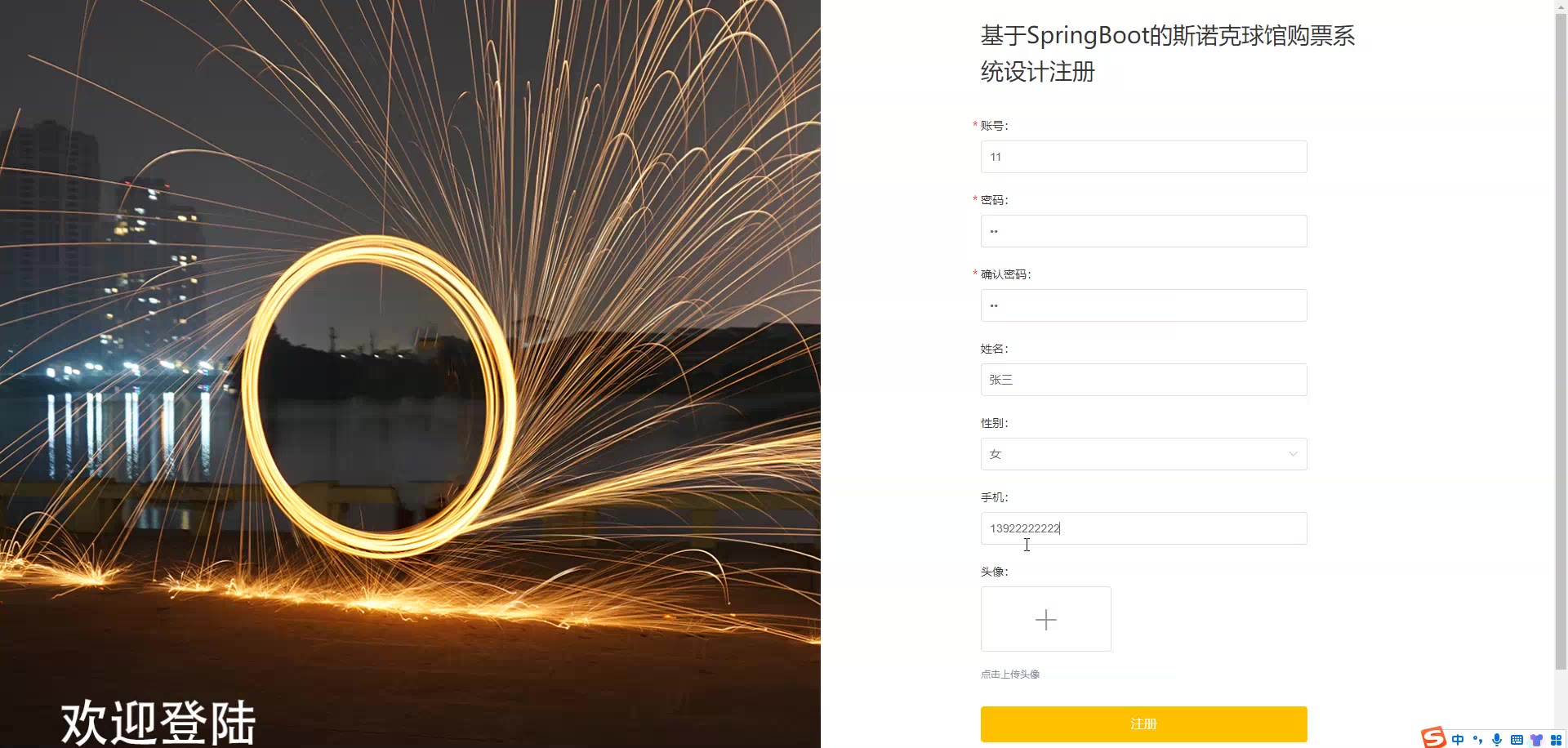Screen dimensions: 1568x748
Task: Activate the microphone voice input icon
Action: click(1497, 740)
